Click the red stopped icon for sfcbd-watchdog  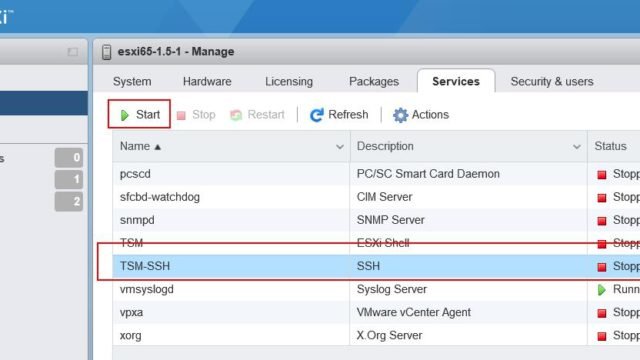[x=602, y=198]
